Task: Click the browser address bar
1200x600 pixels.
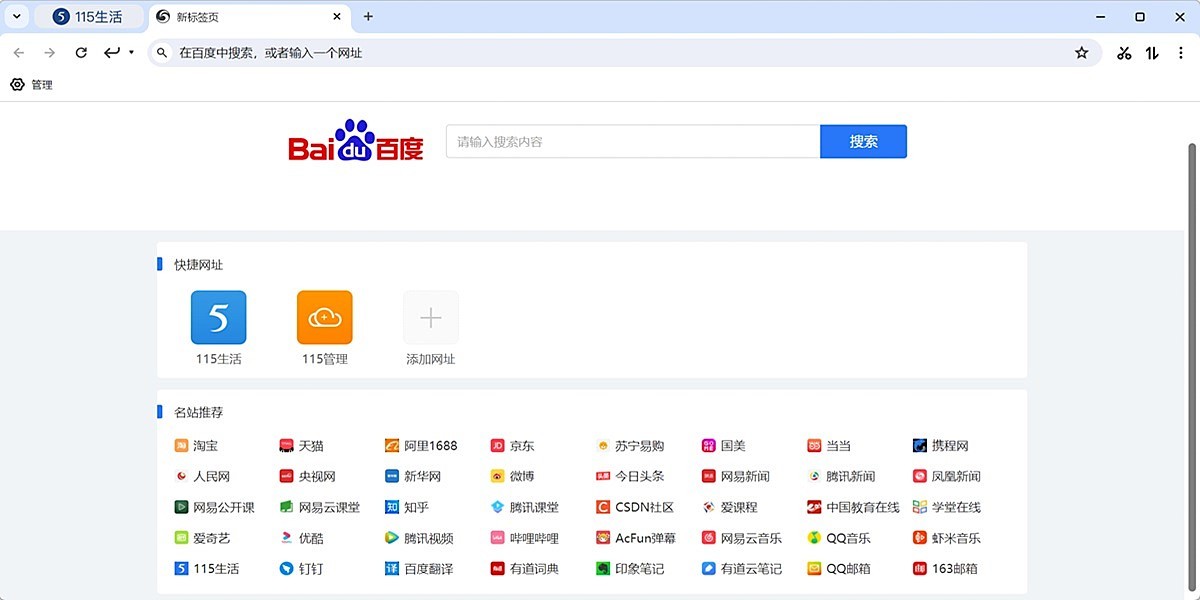Action: (600, 53)
